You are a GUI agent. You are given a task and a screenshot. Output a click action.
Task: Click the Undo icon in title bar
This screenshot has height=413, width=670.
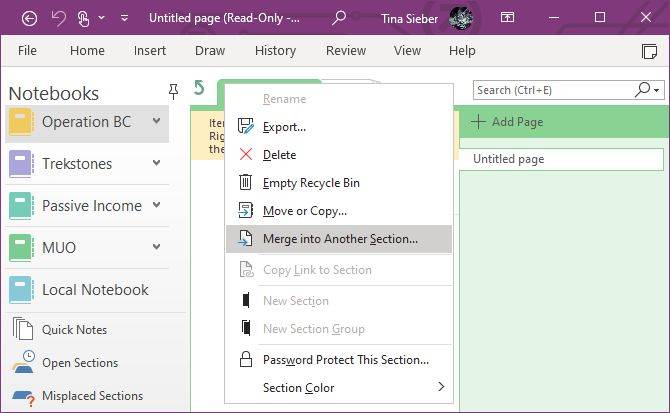[58, 18]
